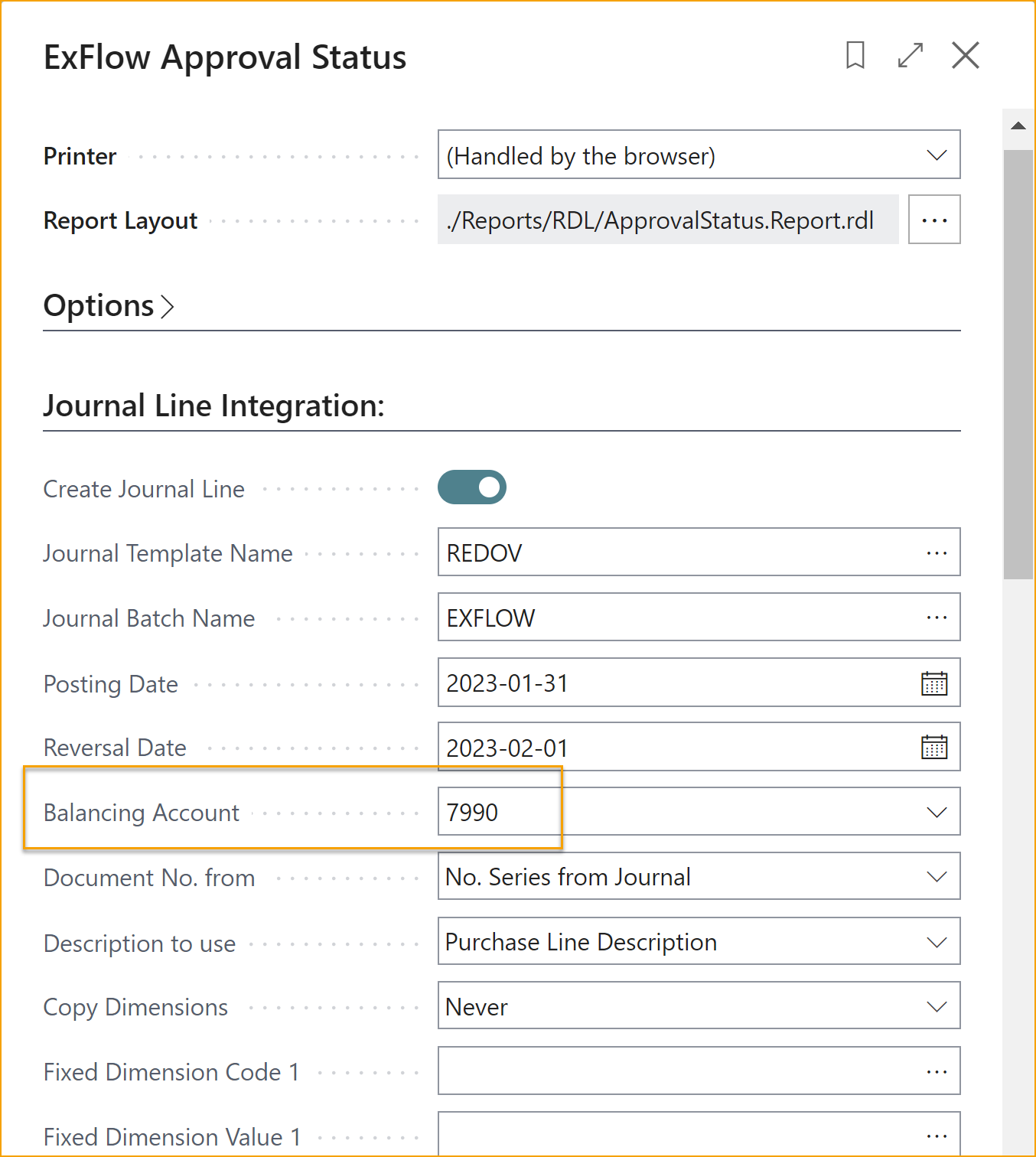1036x1157 pixels.
Task: Expand the Options section header
Action: [109, 306]
